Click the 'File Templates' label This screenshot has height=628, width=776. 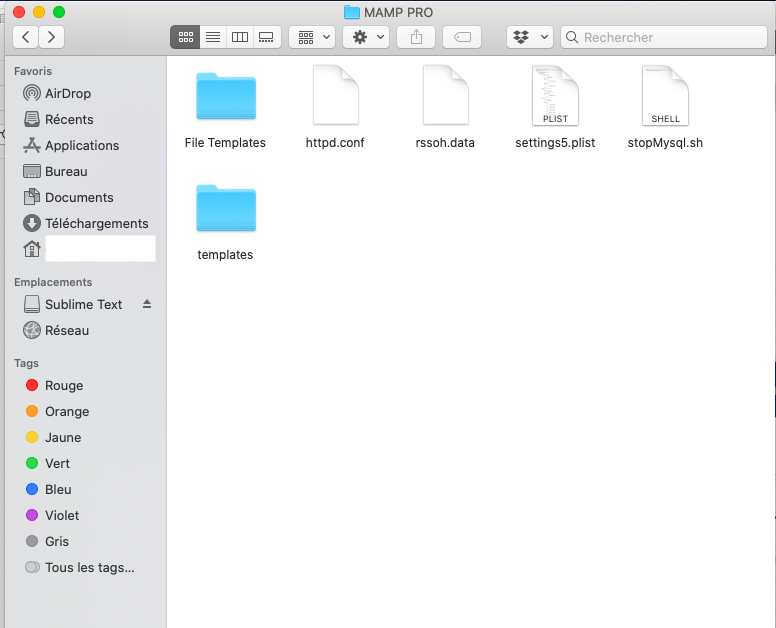[225, 143]
